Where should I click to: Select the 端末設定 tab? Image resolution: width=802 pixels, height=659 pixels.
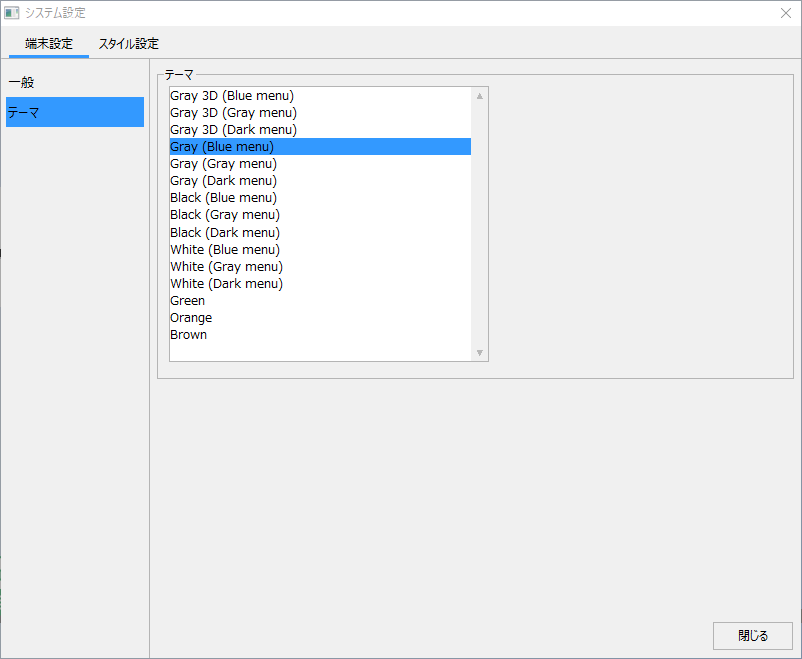click(49, 44)
